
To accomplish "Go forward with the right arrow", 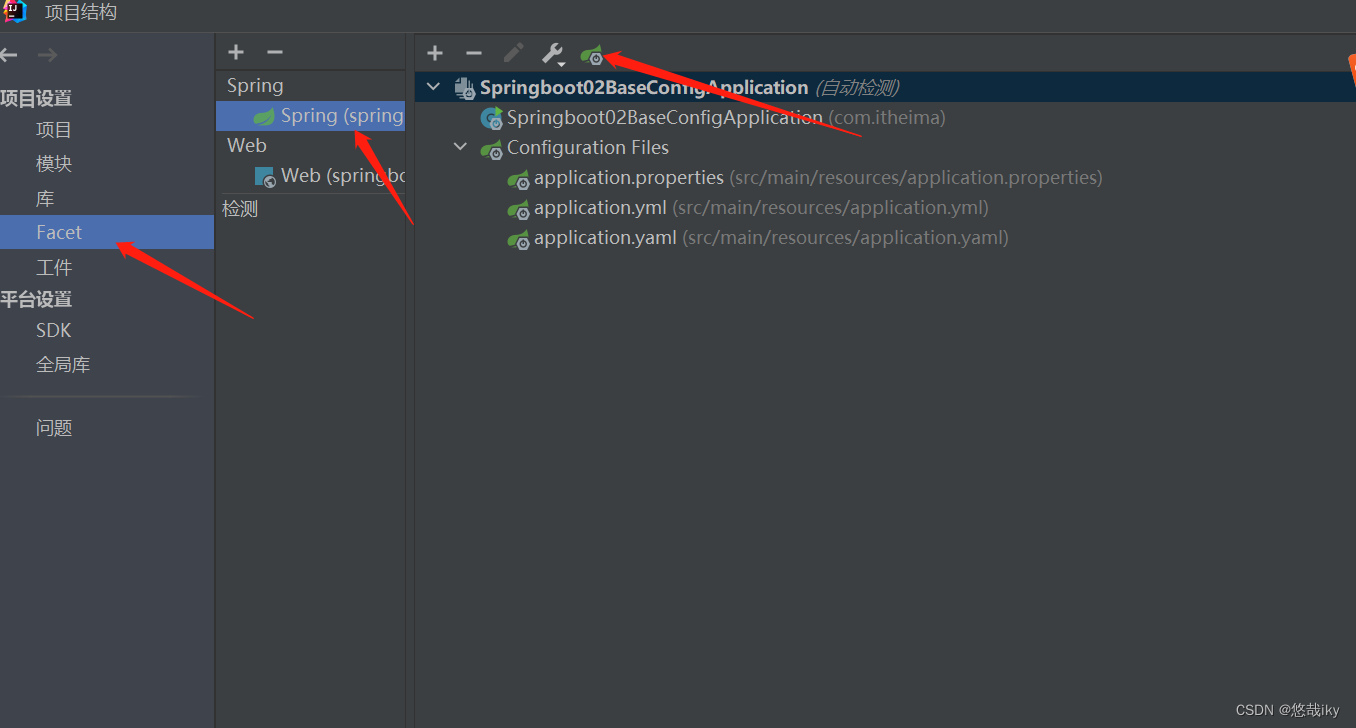I will 47,55.
